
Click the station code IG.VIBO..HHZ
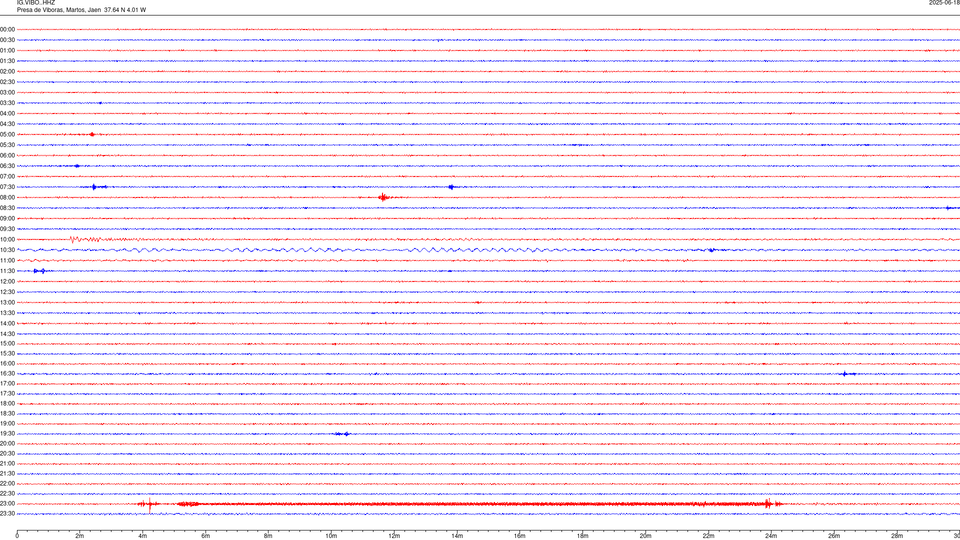click(36, 3)
